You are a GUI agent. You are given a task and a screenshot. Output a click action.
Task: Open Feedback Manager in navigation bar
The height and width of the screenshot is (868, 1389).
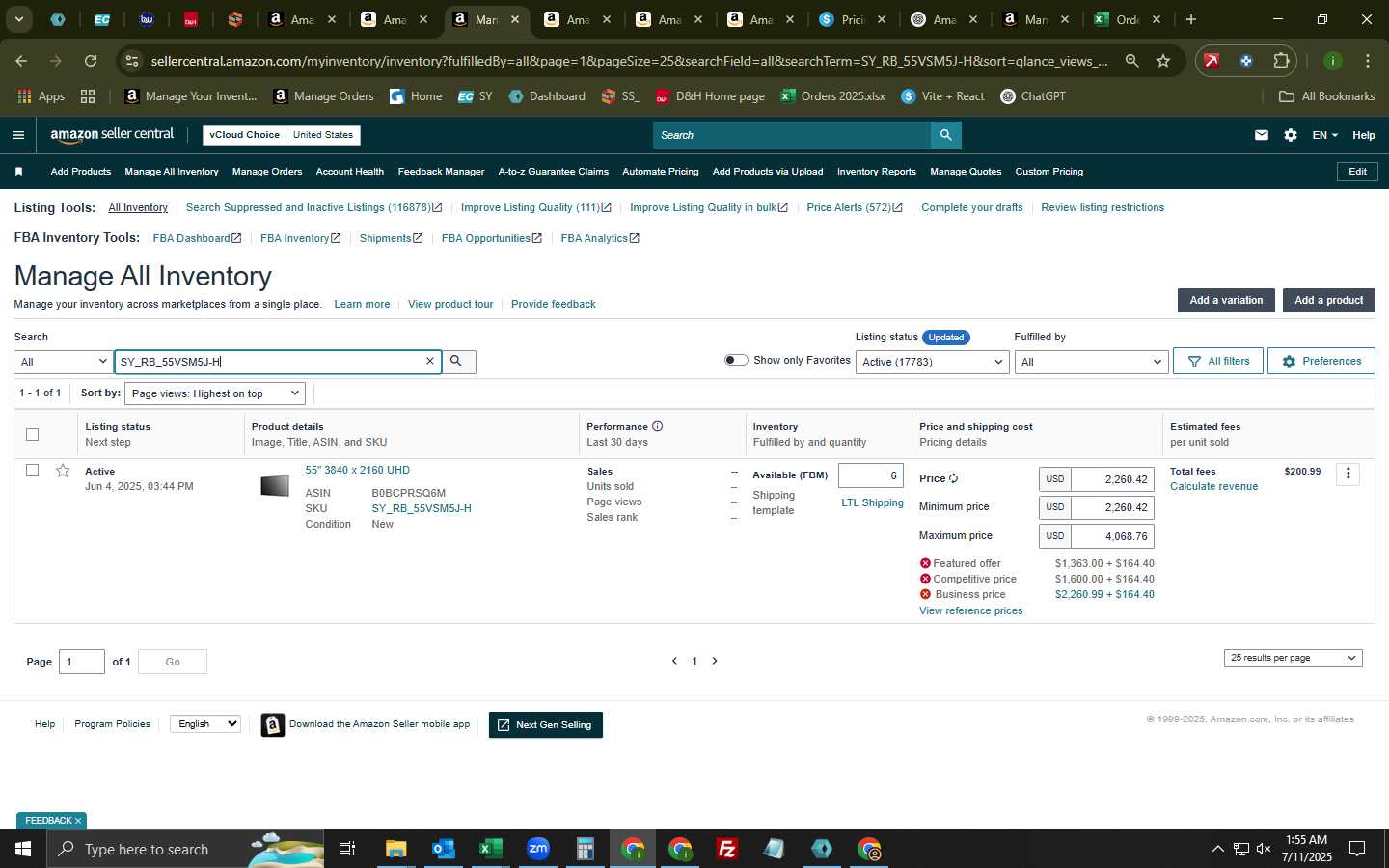[441, 172]
